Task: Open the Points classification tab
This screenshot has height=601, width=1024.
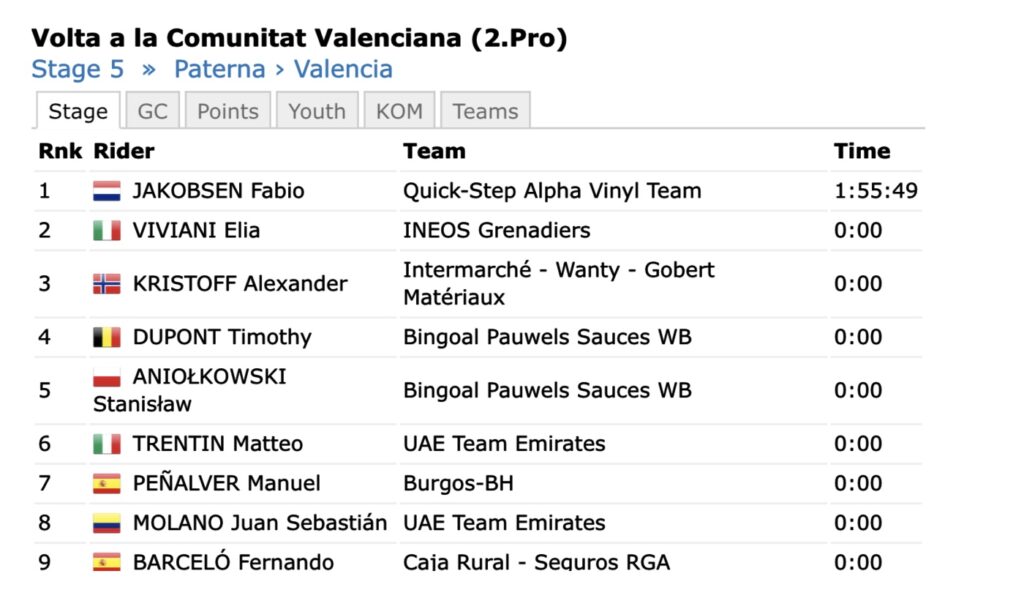Action: click(228, 111)
